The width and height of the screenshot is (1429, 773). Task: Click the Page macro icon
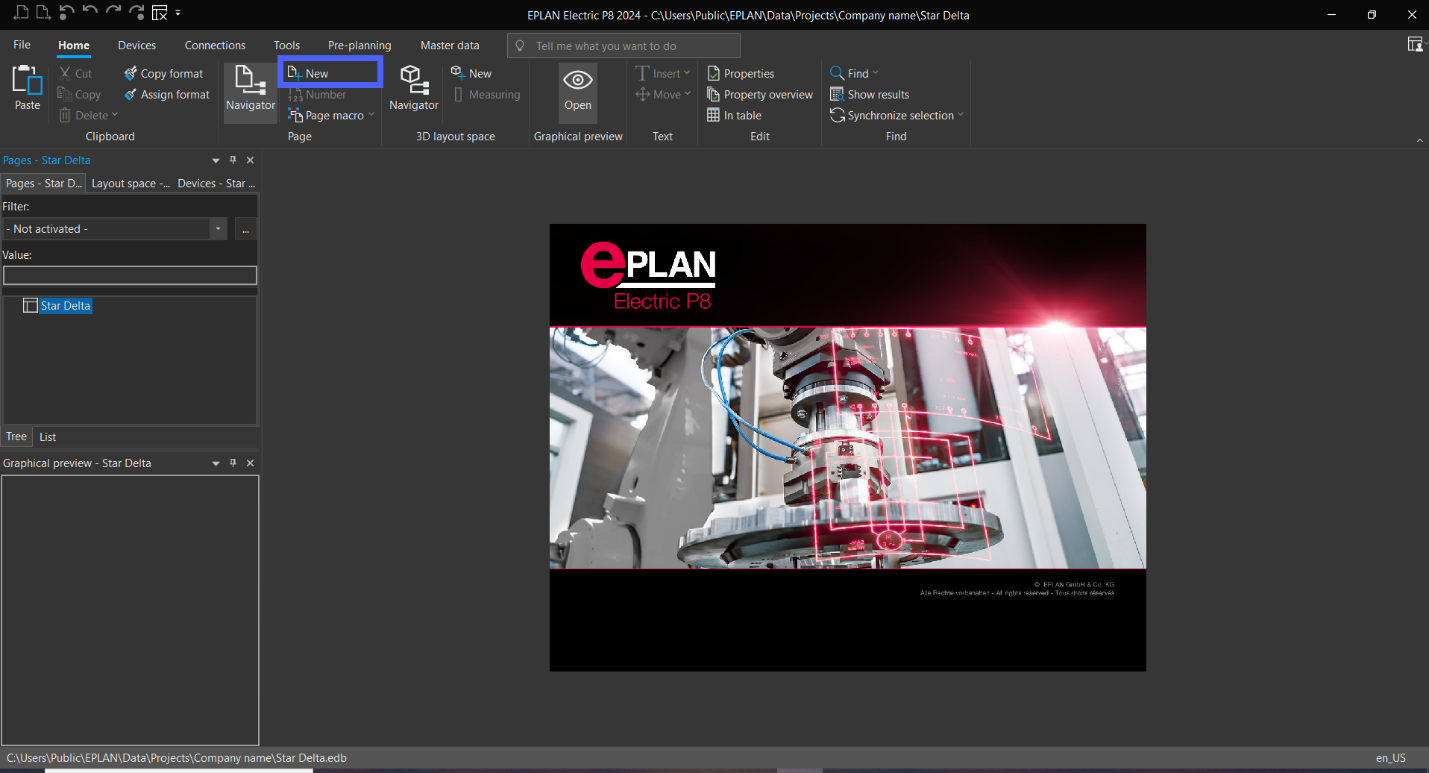click(x=295, y=115)
